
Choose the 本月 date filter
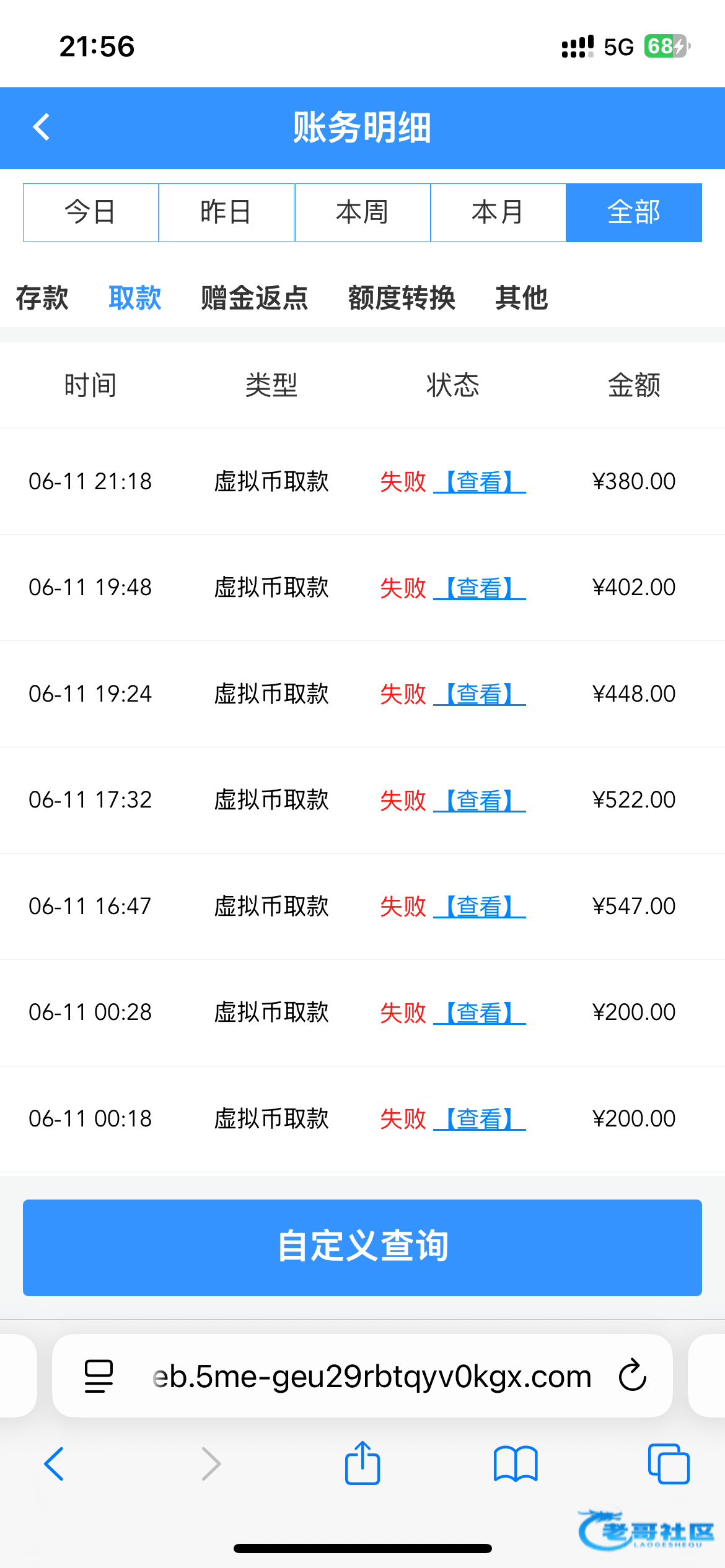[x=498, y=212]
